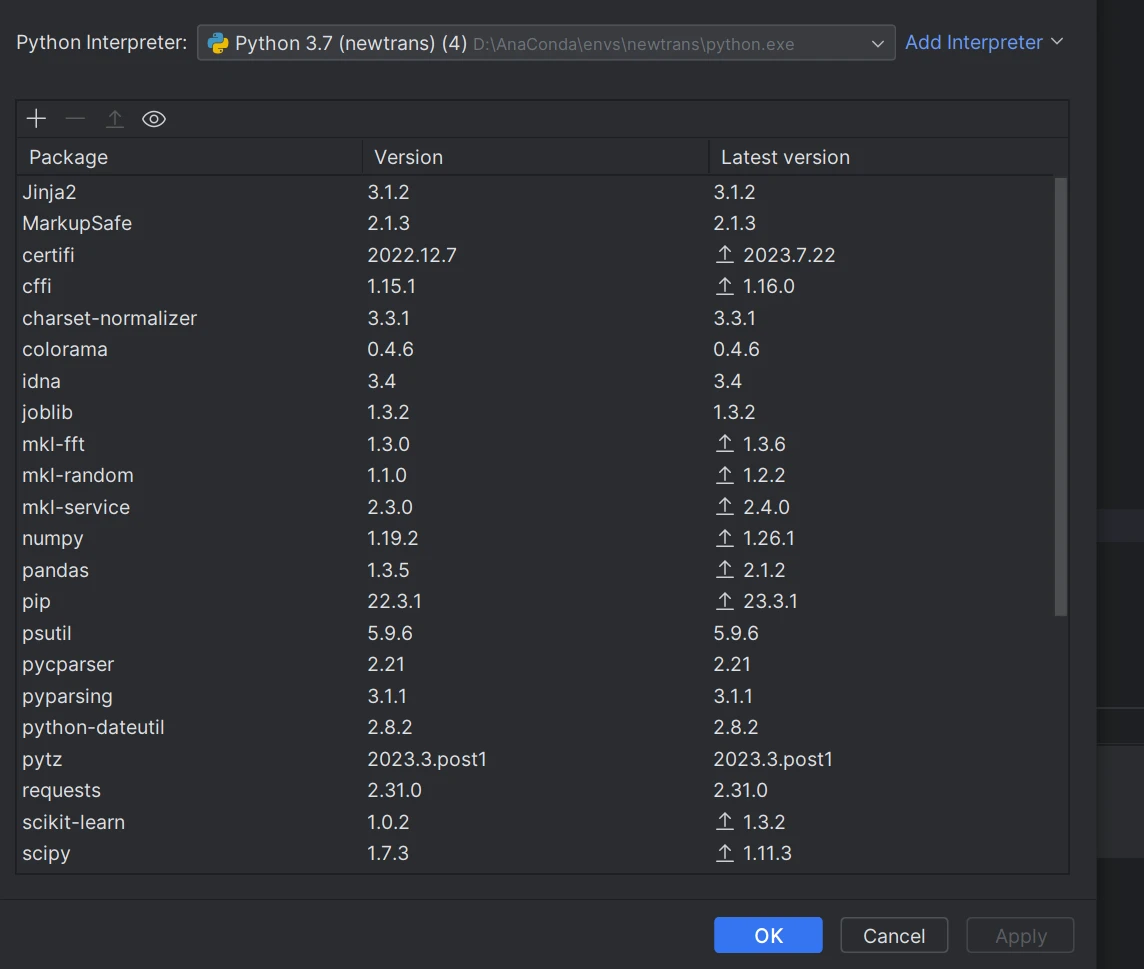Click the package list vertical scrollbar
The image size is (1144, 969).
click(x=1060, y=396)
